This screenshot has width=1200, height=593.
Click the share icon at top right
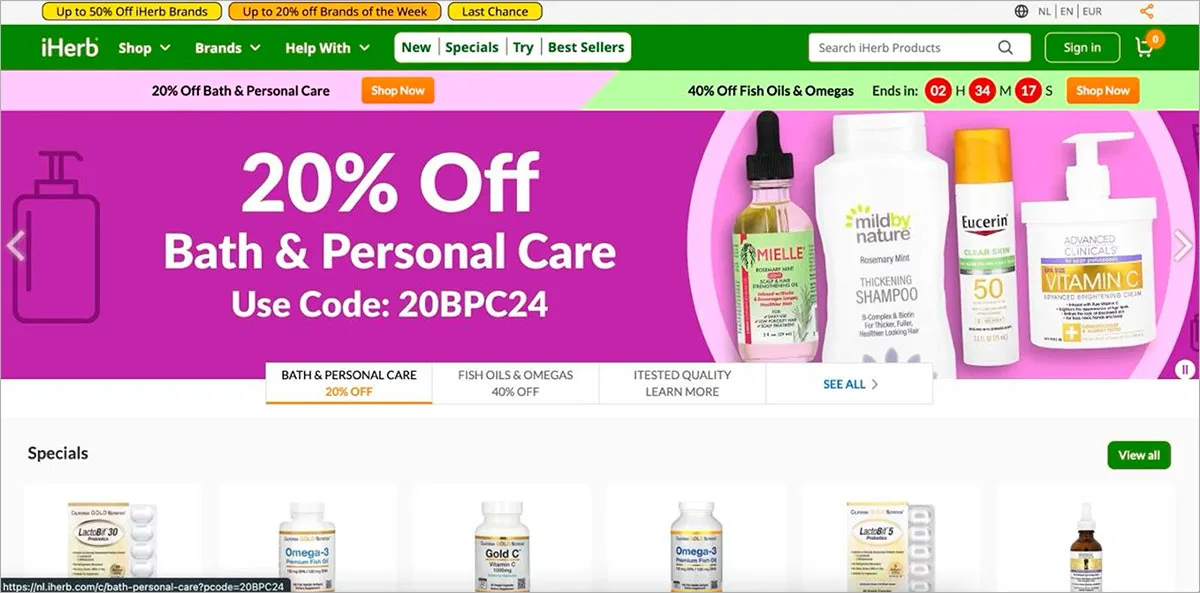coord(1147,12)
